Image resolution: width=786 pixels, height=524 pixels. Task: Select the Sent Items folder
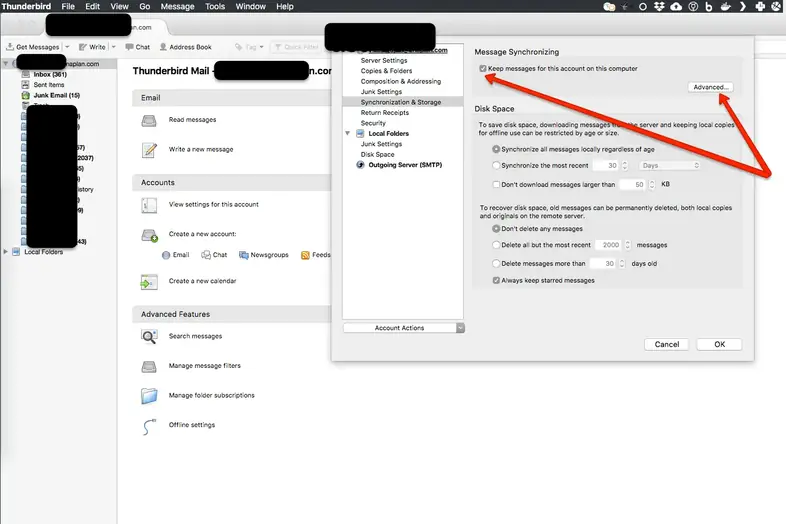[49, 85]
